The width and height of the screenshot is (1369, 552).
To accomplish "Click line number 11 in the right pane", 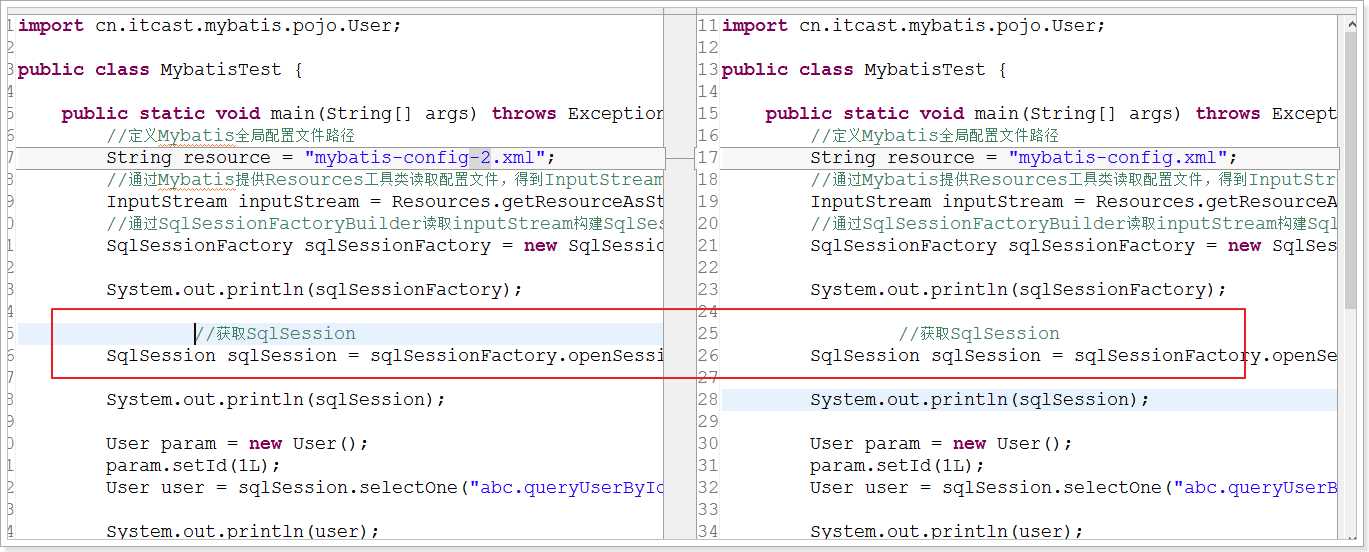I will (707, 26).
